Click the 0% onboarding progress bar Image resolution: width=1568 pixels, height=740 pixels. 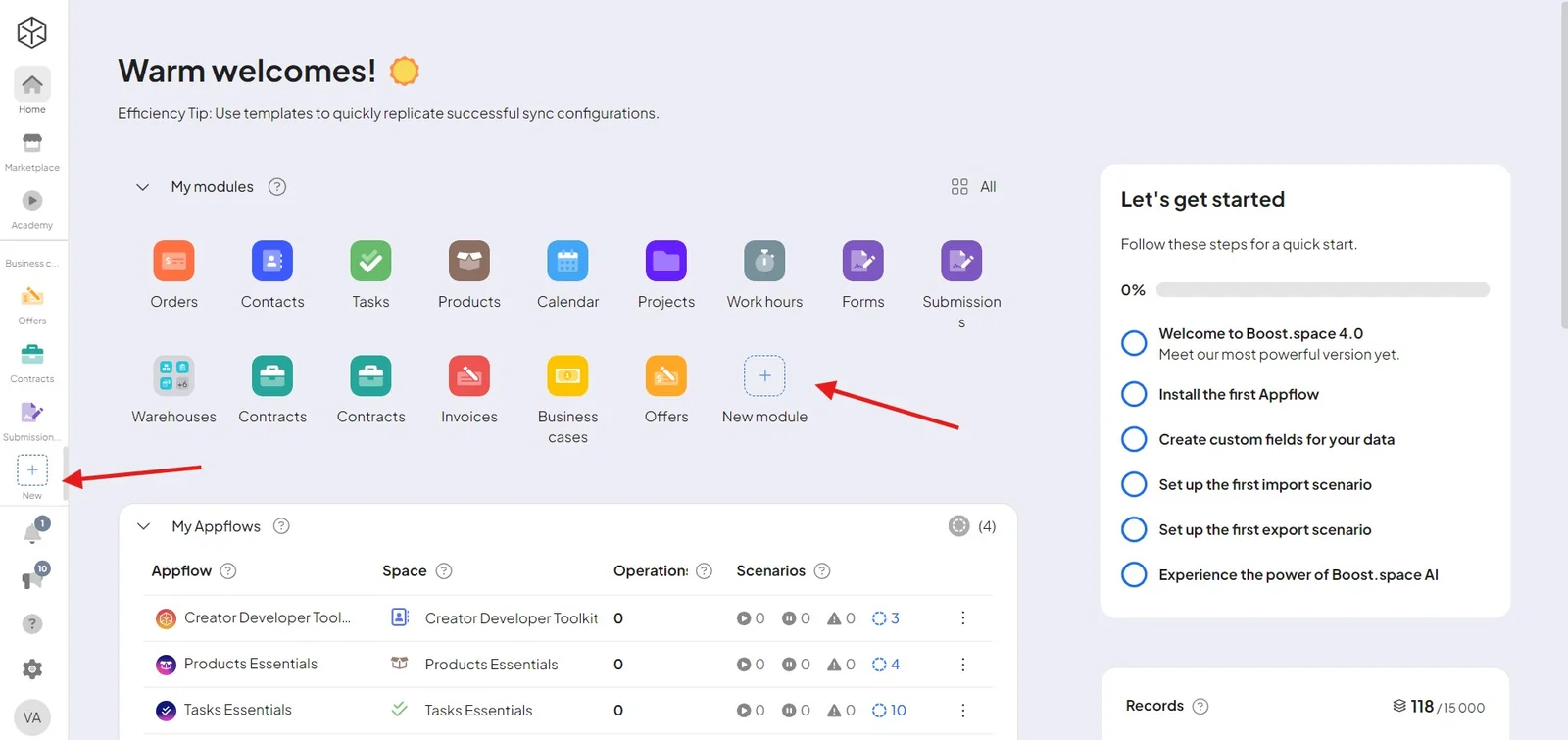coord(1323,290)
